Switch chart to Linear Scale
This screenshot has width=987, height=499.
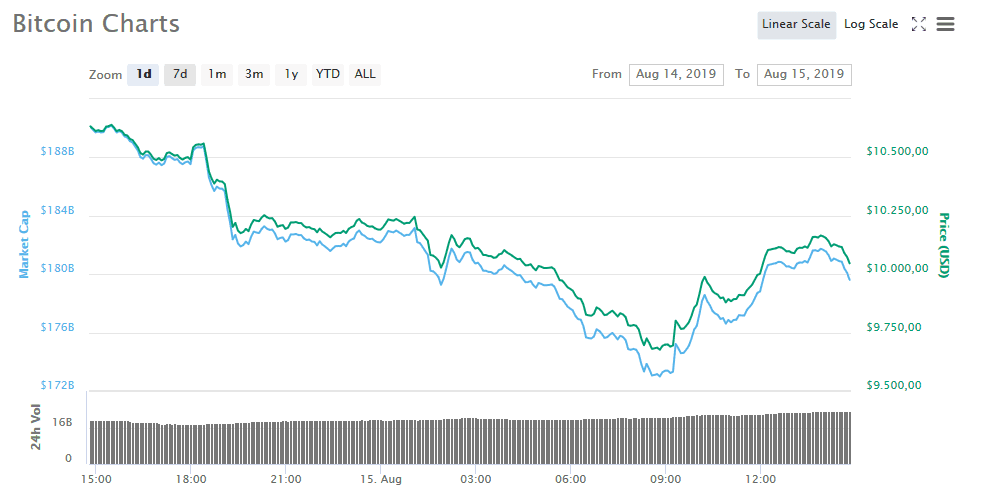(x=796, y=25)
